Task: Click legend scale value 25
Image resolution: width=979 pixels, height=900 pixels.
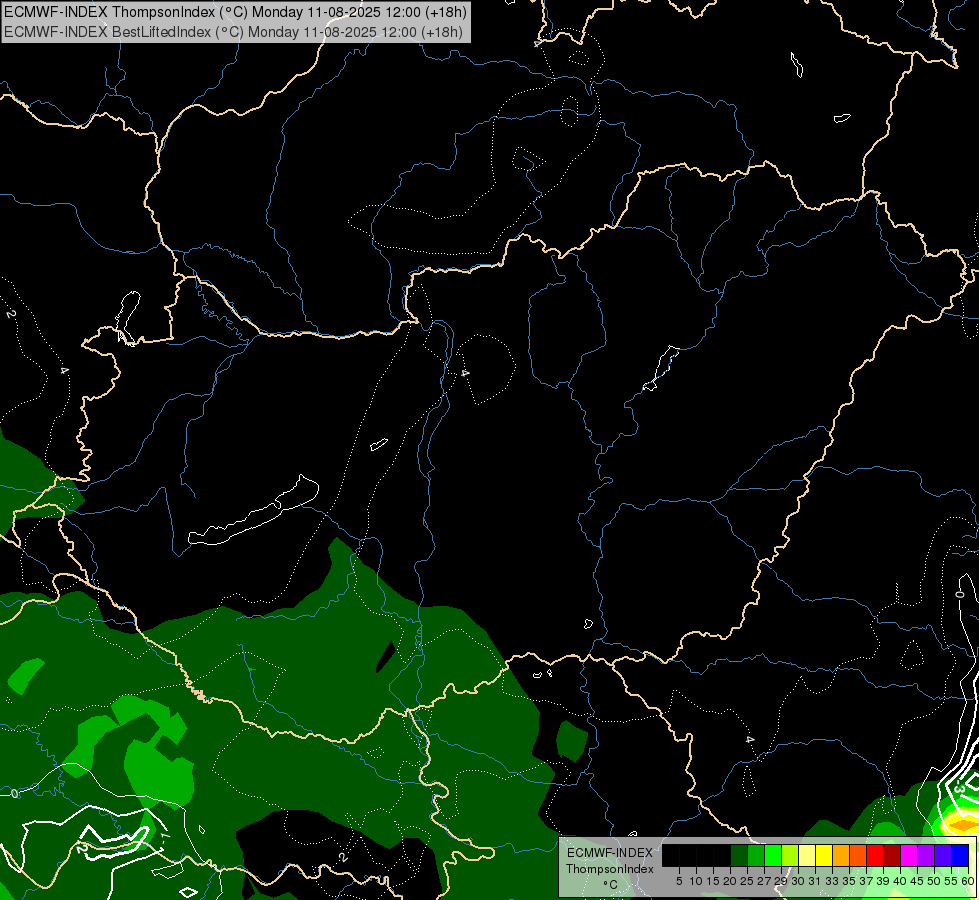Action: click(x=747, y=881)
